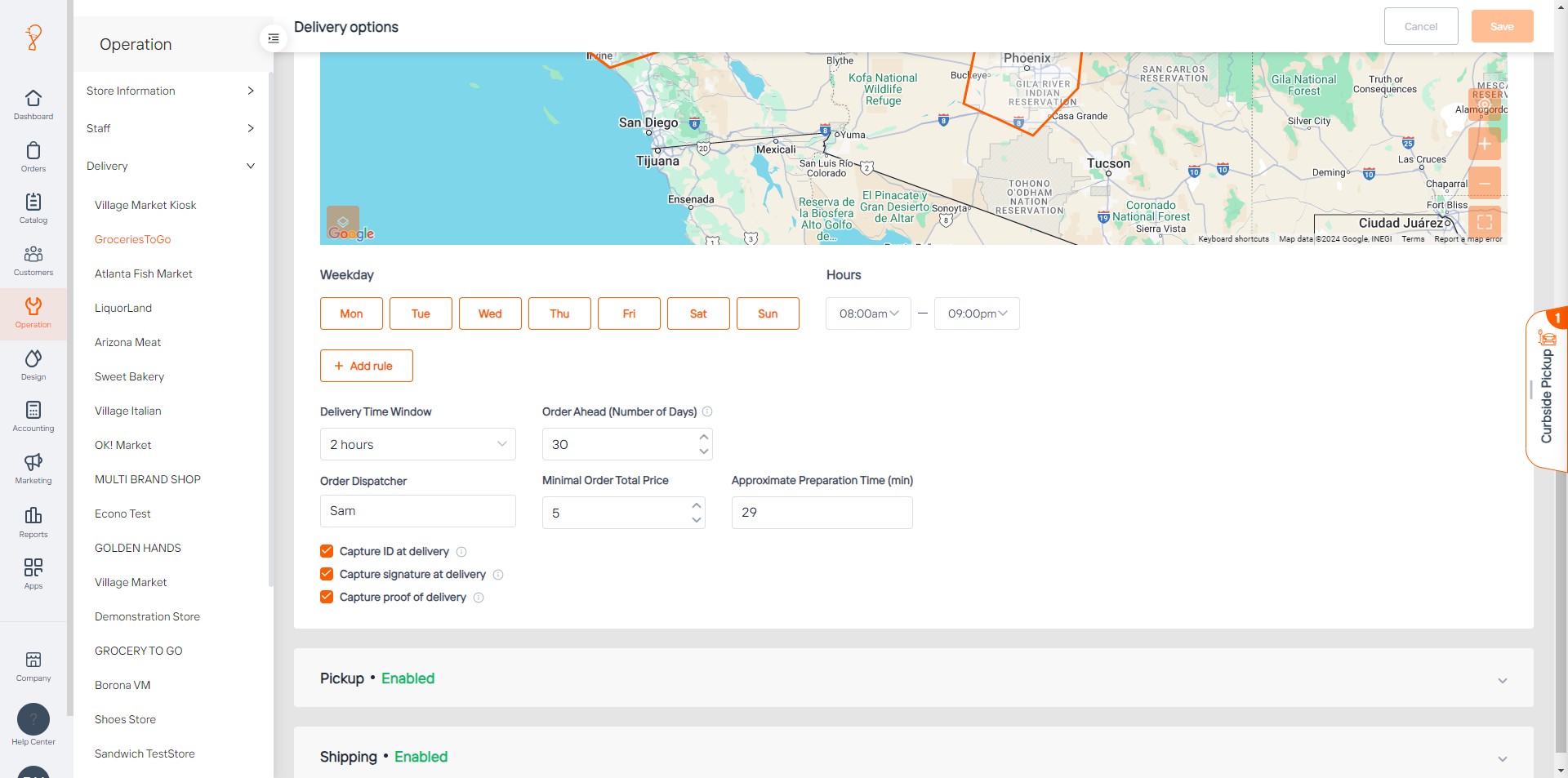Screen dimensions: 1568x778
Task: Open the Apps section
Action: (x=33, y=574)
